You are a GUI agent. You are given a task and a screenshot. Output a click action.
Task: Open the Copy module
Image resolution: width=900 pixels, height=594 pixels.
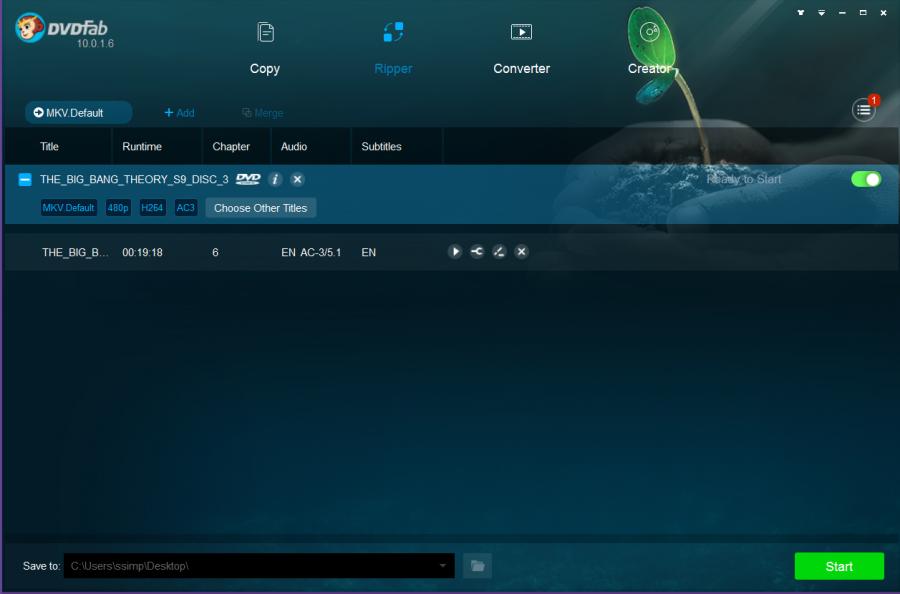265,49
